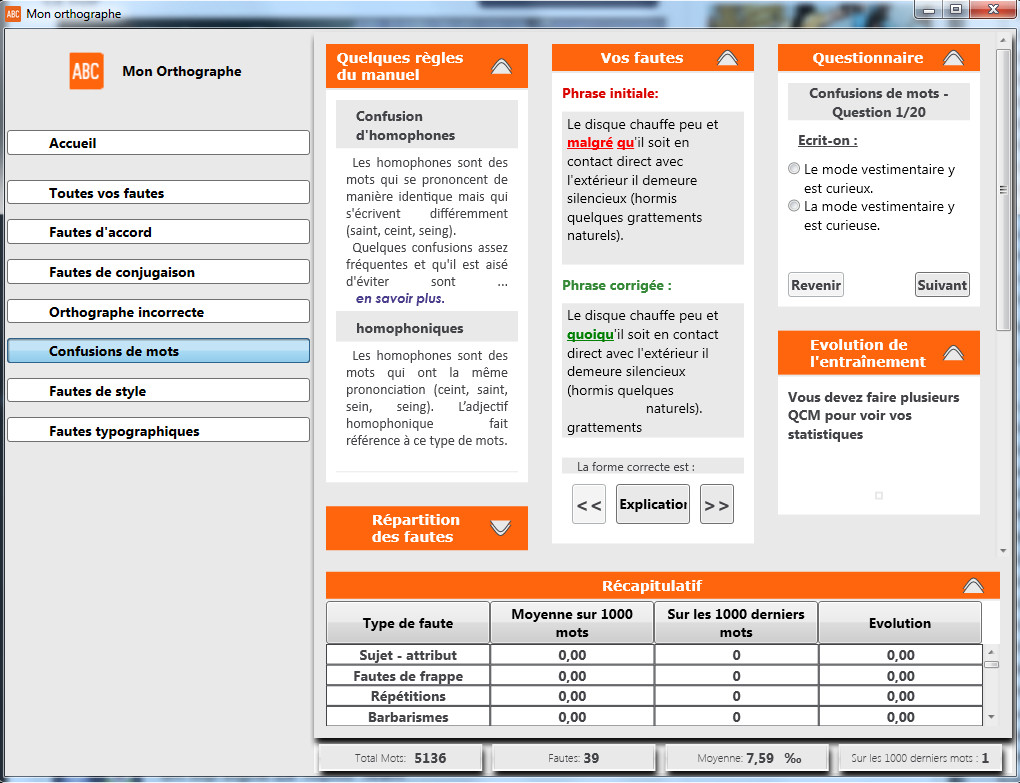Click the ABC icon in the title bar
Image resolution: width=1020 pixels, height=783 pixels.
[13, 14]
